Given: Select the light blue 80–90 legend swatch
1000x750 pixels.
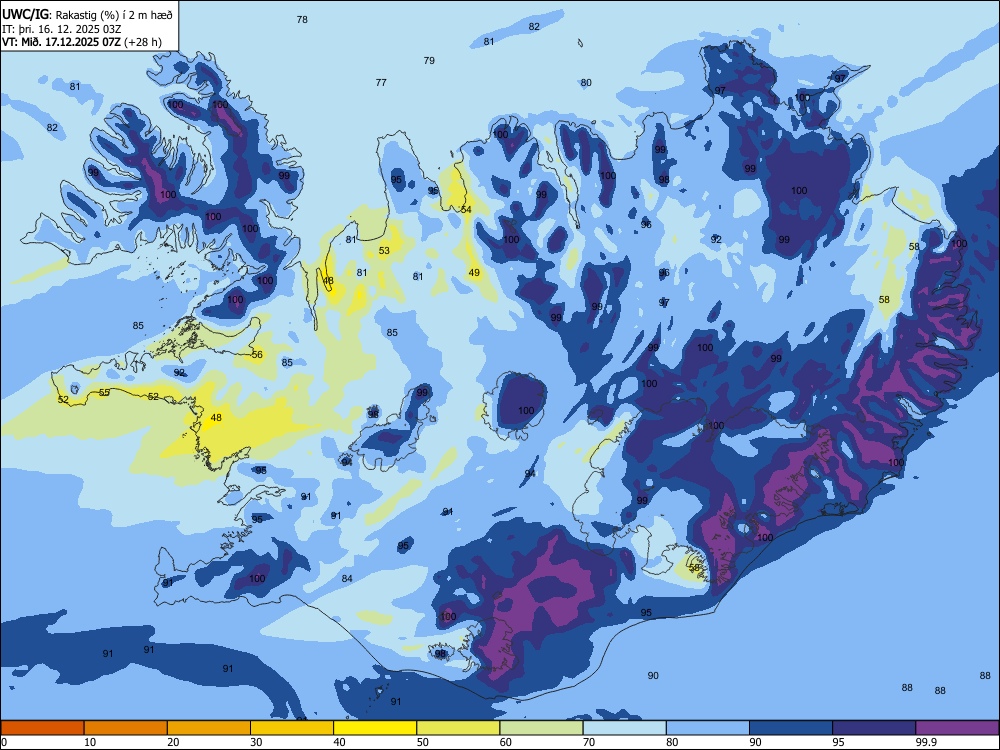Looking at the screenshot, I should (708, 728).
